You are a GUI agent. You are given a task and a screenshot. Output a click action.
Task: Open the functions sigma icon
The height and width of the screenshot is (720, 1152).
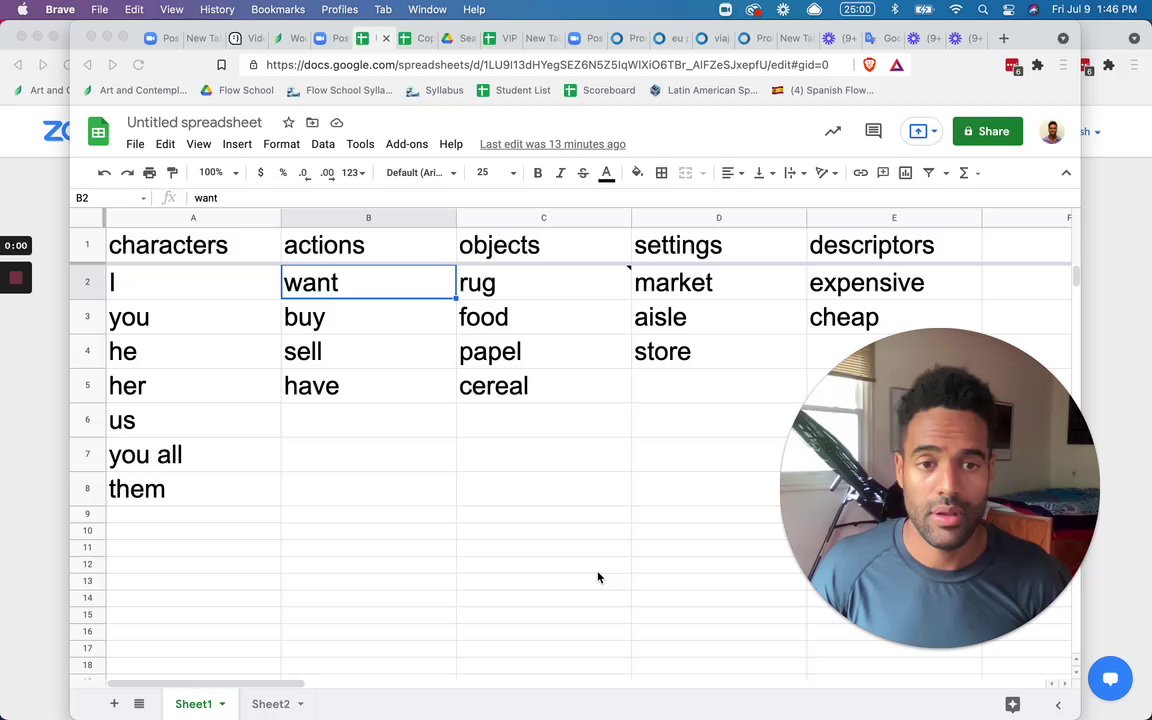tap(964, 173)
